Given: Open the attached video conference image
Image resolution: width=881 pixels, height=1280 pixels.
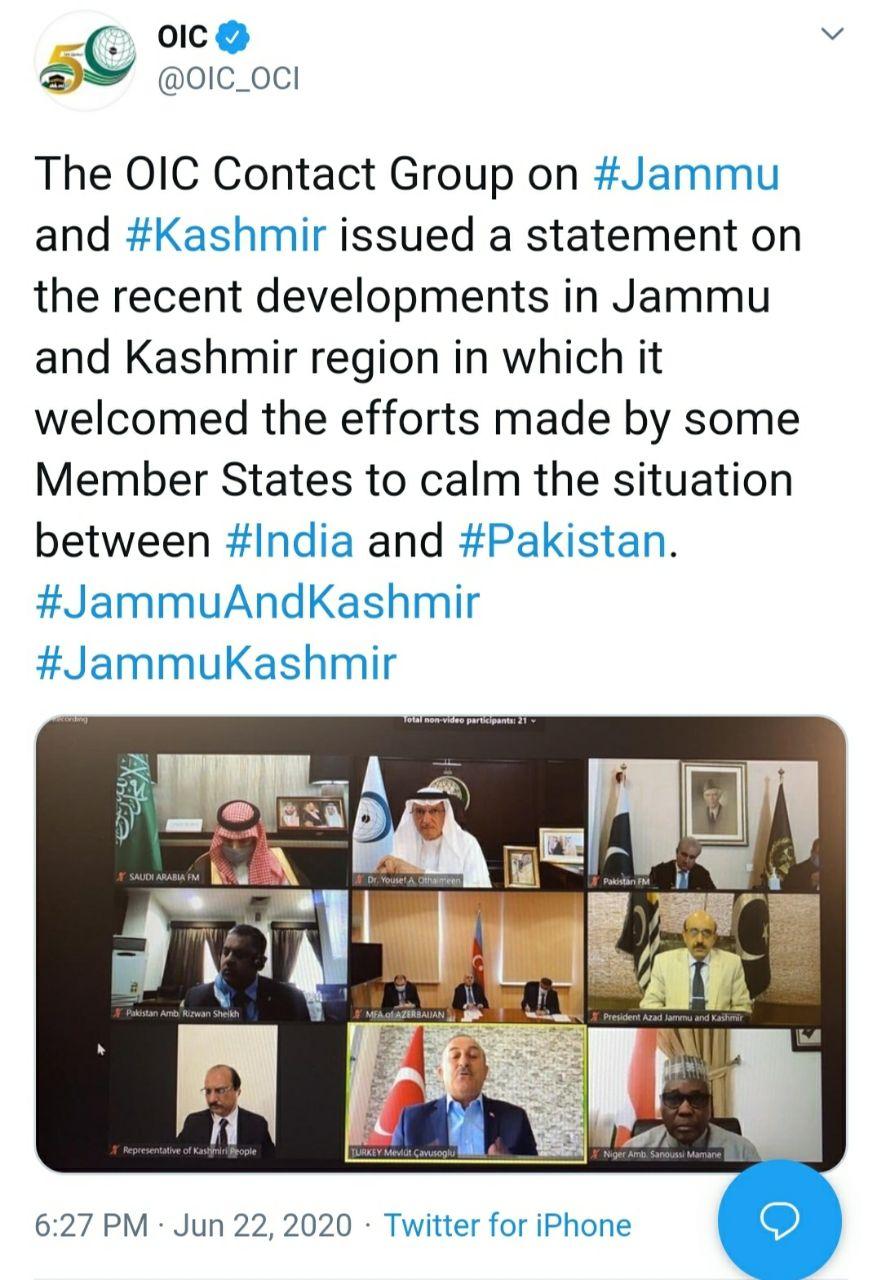Looking at the screenshot, I should (x=441, y=944).
